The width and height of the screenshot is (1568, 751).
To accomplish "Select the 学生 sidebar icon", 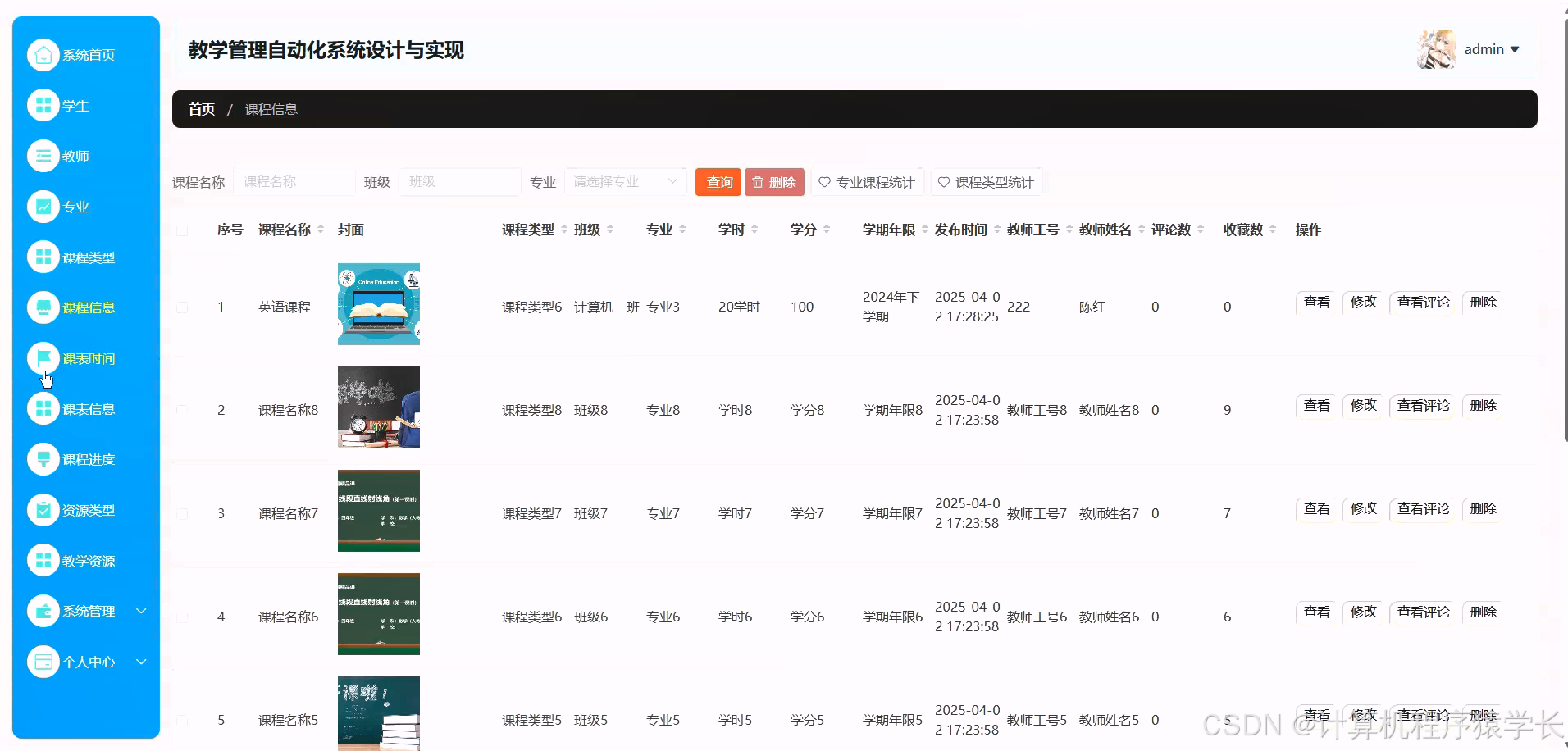I will 44,105.
